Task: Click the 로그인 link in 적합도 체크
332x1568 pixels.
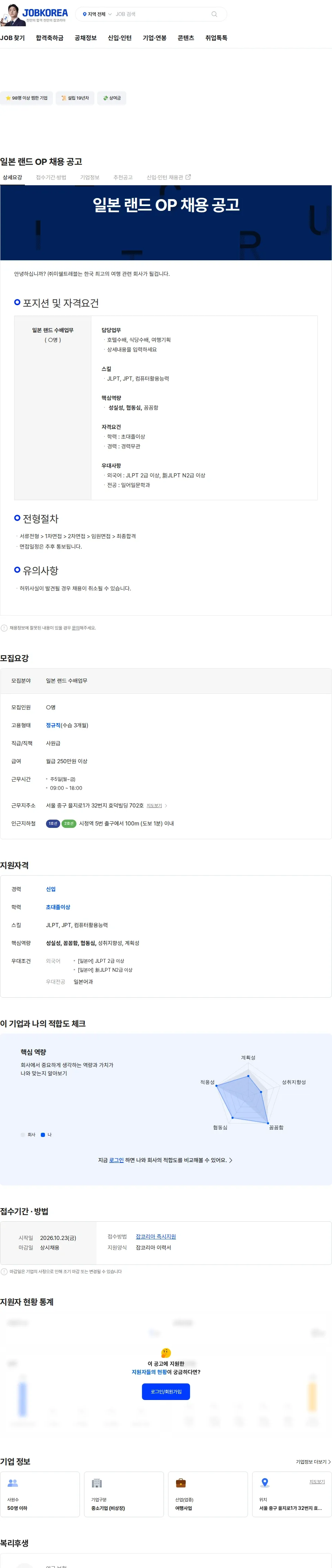Action: coord(116,1160)
